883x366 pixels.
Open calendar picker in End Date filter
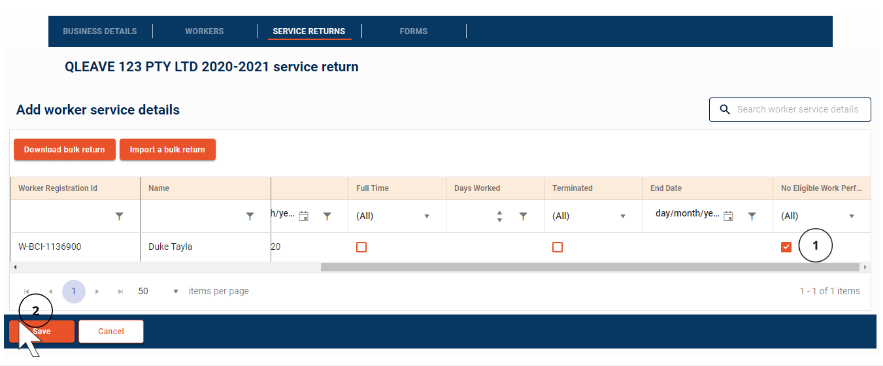tap(728, 216)
